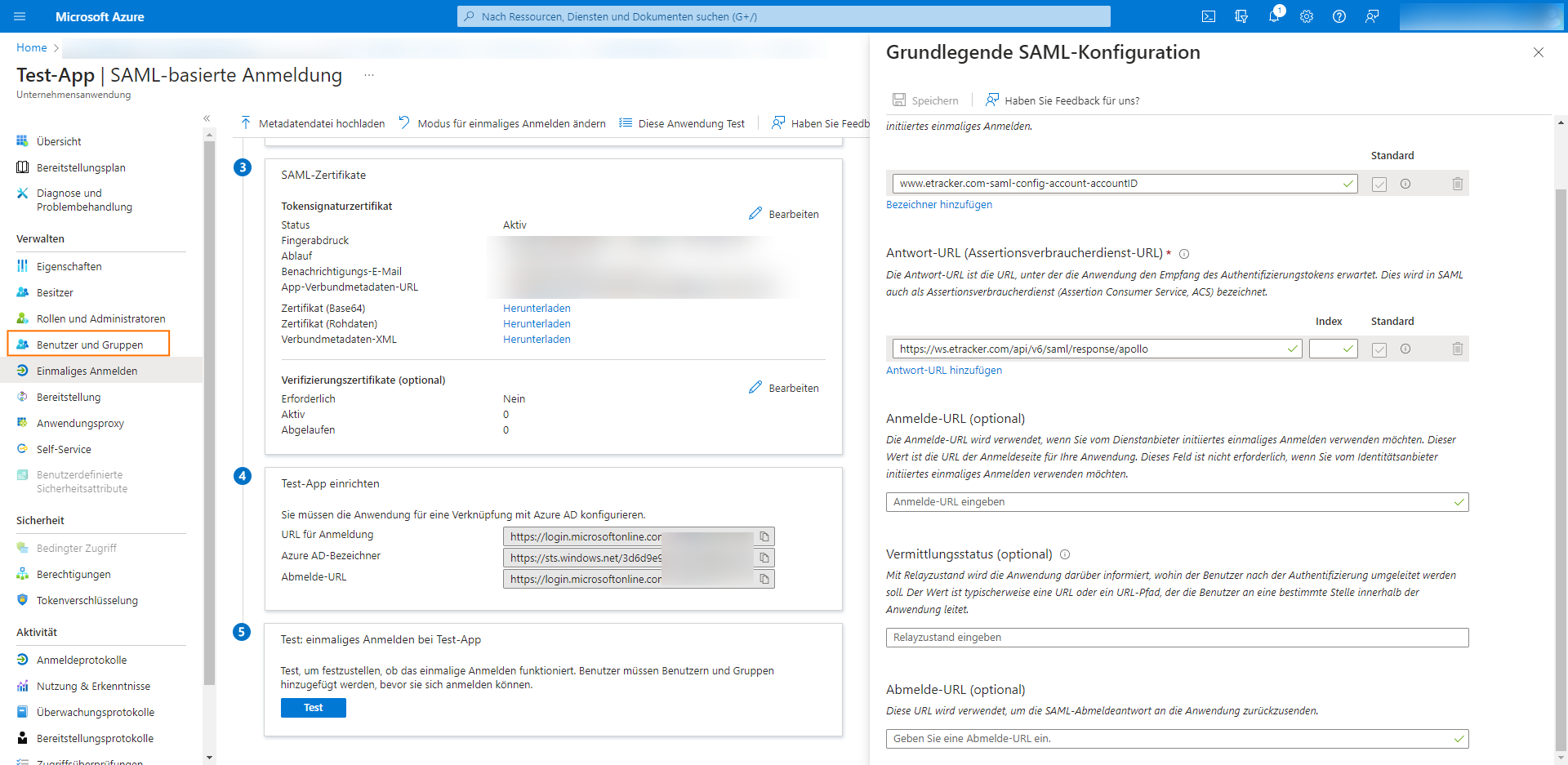Open Benutzer und Gruppen

(x=88, y=345)
